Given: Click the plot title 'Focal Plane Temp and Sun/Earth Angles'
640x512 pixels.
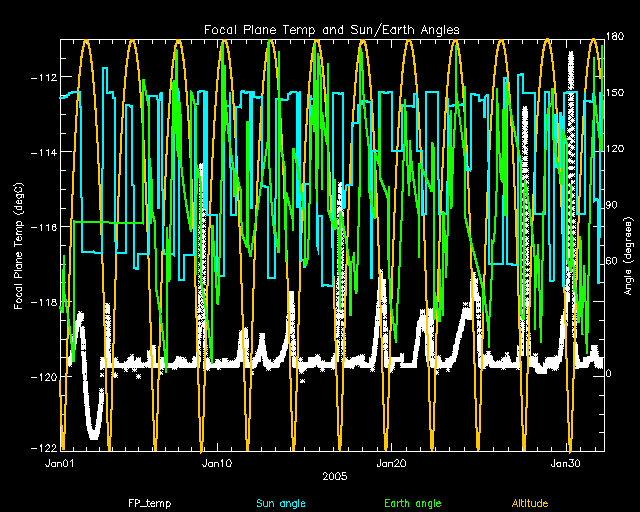Looking at the screenshot, I should 332,30.
